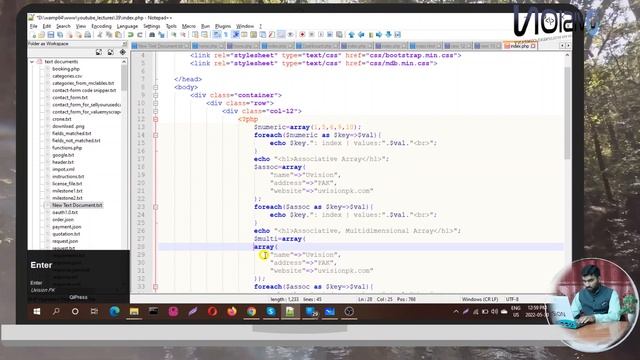Screen dimensions: 640x360
Task: Open Find with the binoculars icon
Action: 152,35
